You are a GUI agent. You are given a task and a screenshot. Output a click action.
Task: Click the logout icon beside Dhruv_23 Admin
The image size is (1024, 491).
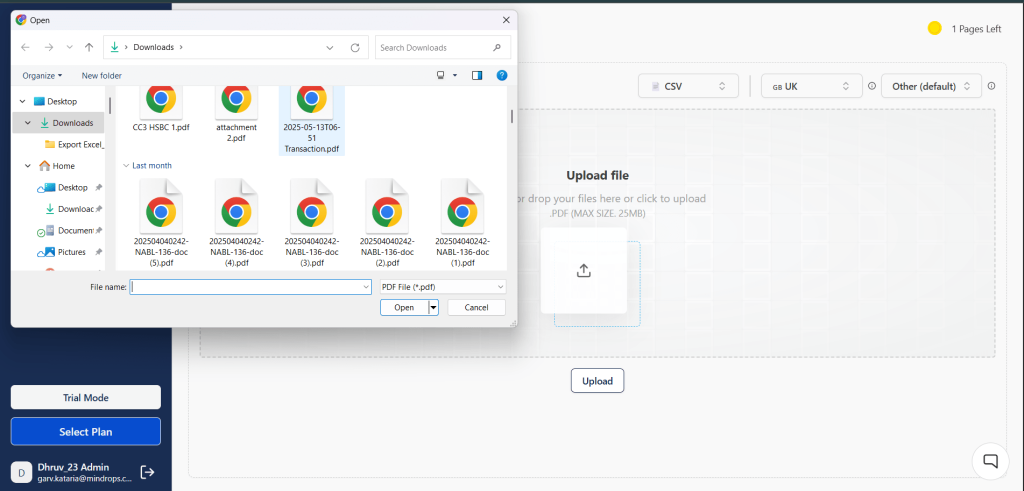point(148,472)
